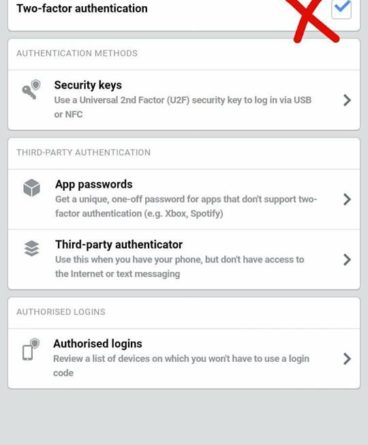
Task: Click the Two-factor authentication label
Action: pyautogui.click(x=82, y=8)
